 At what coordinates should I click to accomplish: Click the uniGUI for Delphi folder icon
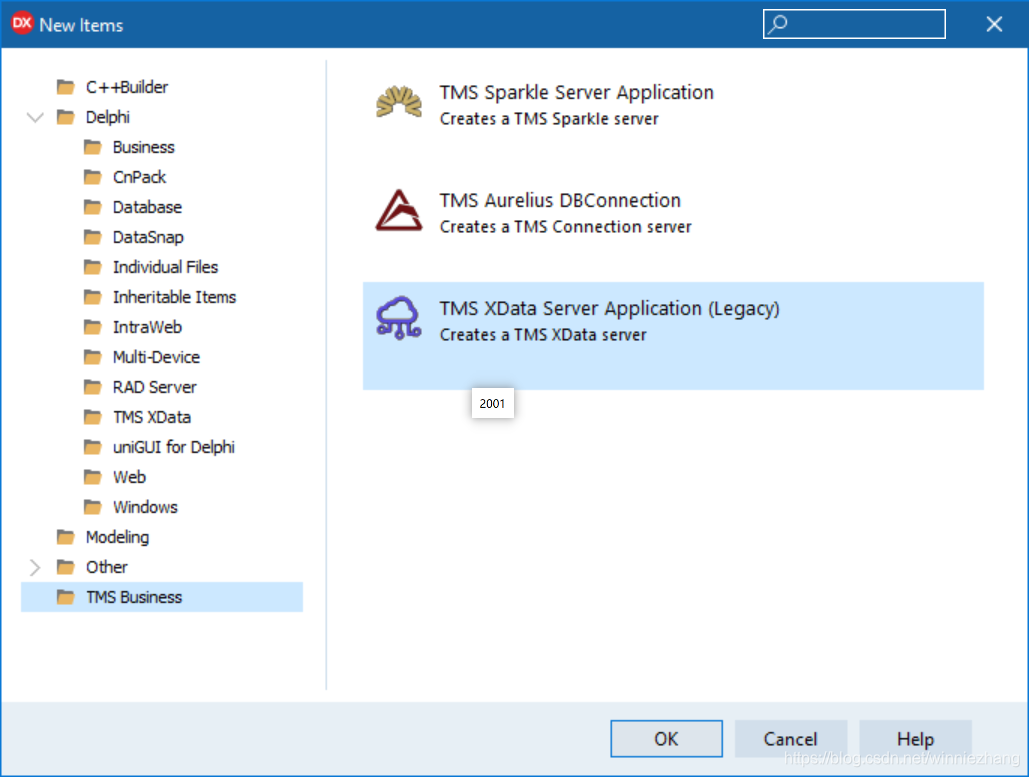point(93,447)
